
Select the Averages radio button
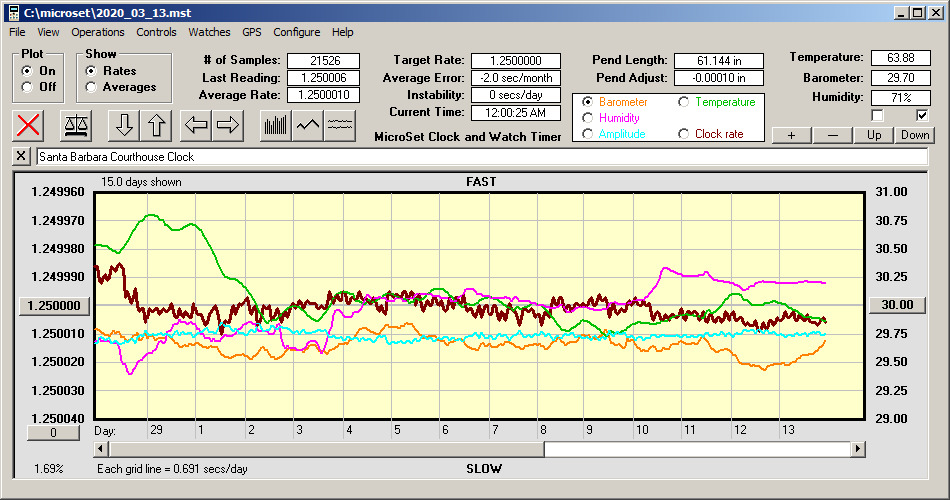click(x=91, y=87)
